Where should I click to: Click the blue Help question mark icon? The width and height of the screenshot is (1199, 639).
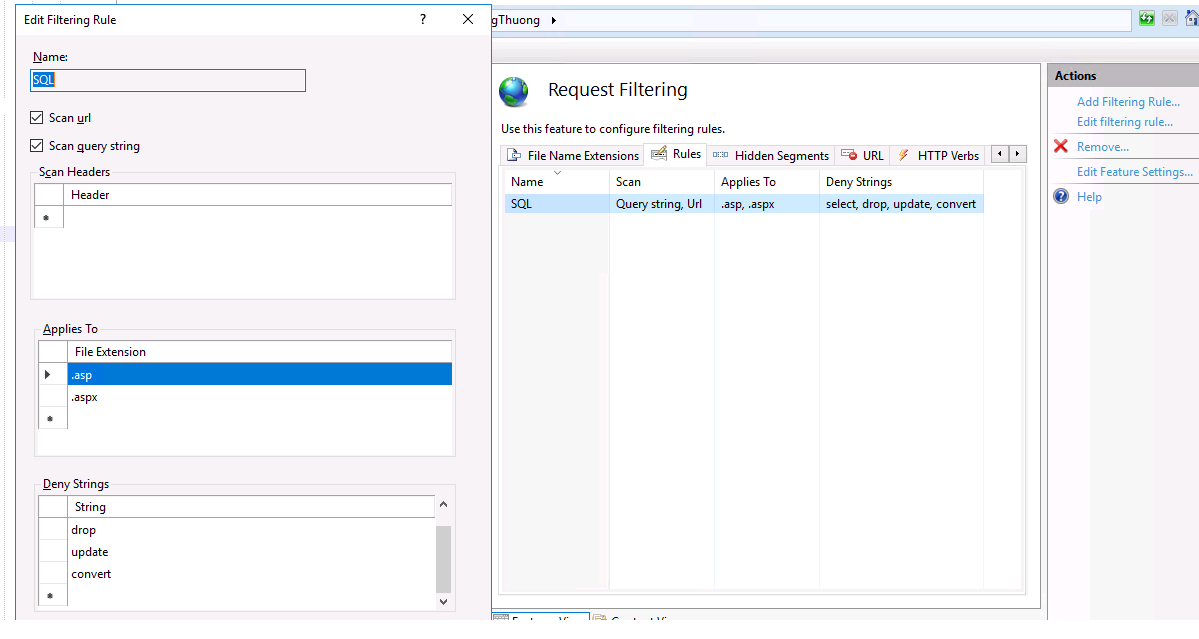(x=1061, y=196)
